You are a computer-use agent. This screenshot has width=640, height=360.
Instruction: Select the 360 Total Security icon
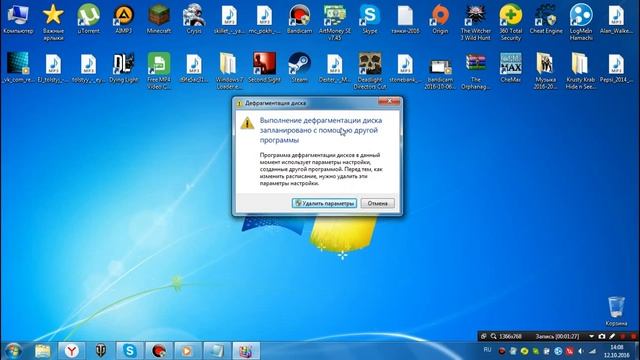pos(511,21)
